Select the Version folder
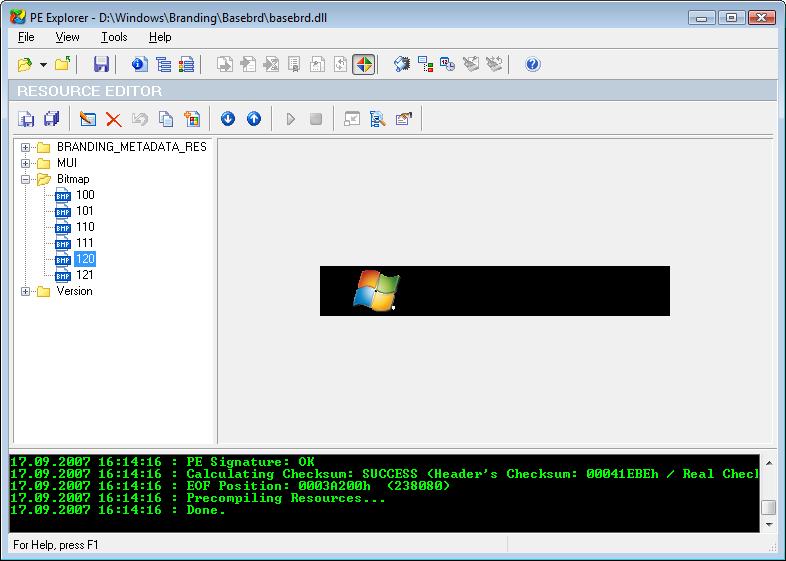 click(x=74, y=291)
